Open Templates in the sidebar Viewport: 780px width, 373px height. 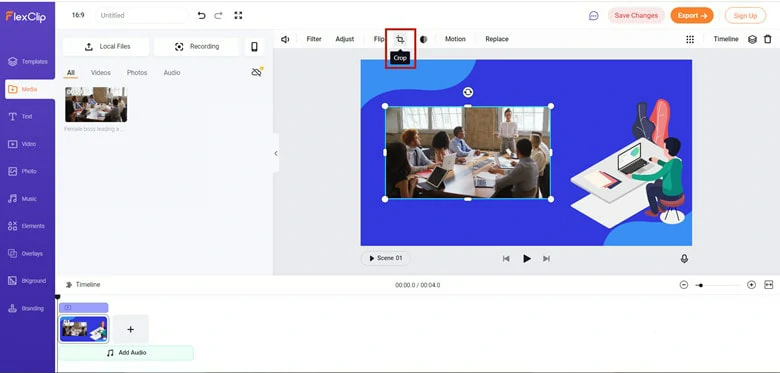point(28,62)
